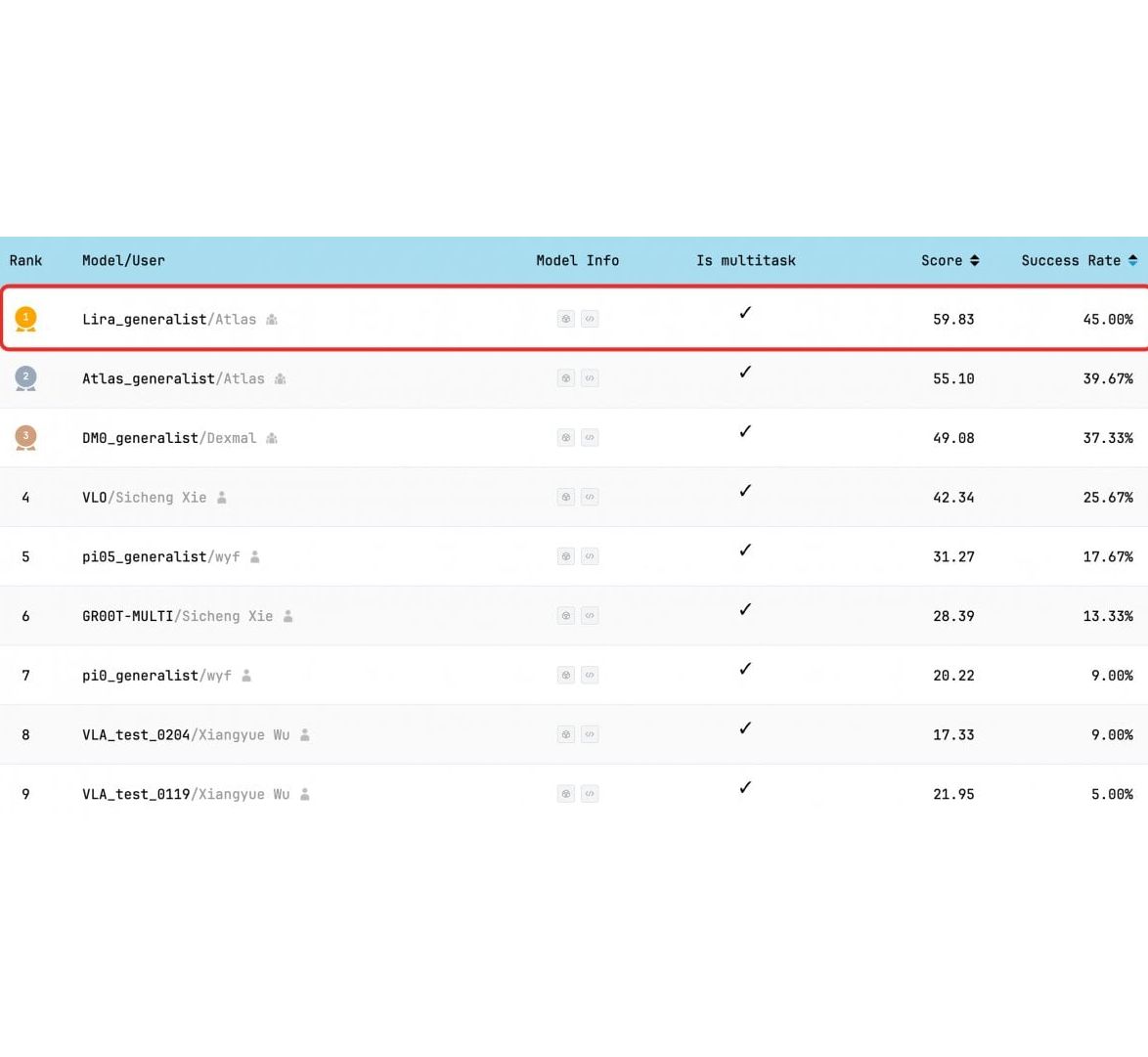The width and height of the screenshot is (1148, 1057).
Task: Click the Model Info column header
Action: (x=578, y=261)
